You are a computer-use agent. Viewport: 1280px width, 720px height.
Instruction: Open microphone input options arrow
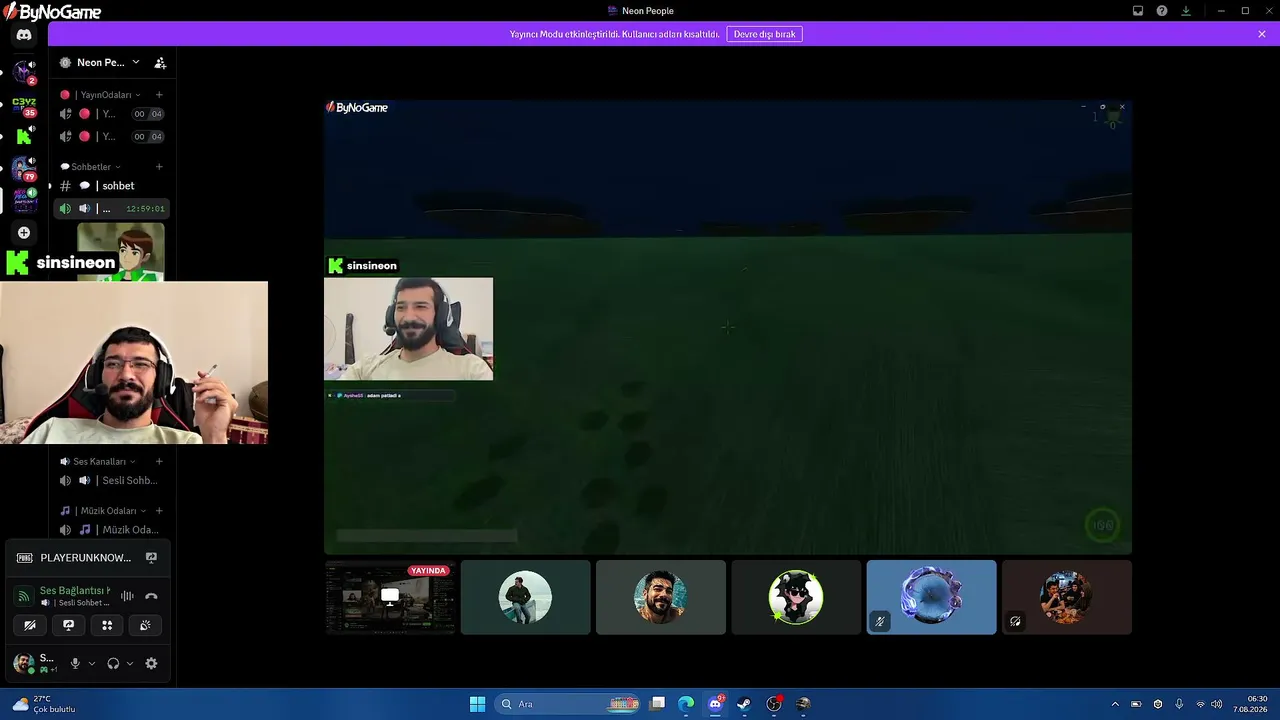(x=92, y=663)
